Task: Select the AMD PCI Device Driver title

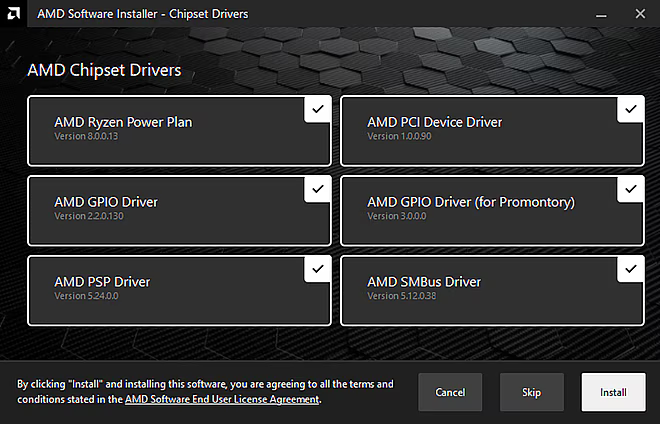Action: [434, 122]
